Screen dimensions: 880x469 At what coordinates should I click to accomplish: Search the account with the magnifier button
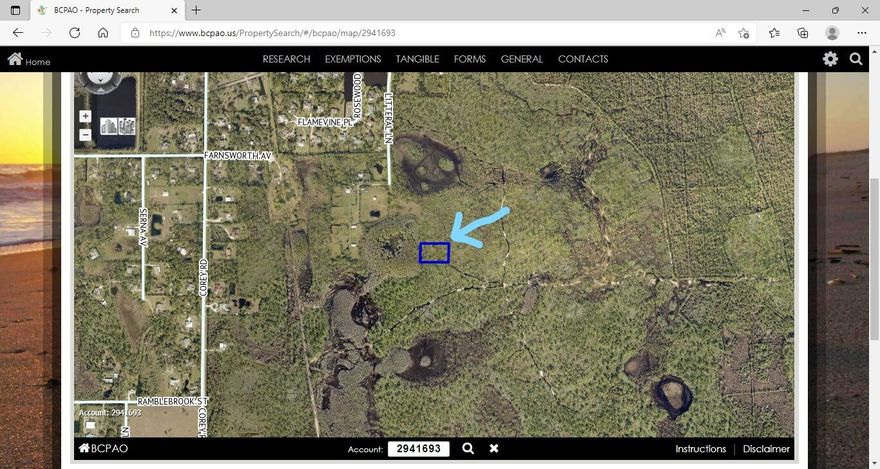pos(468,448)
